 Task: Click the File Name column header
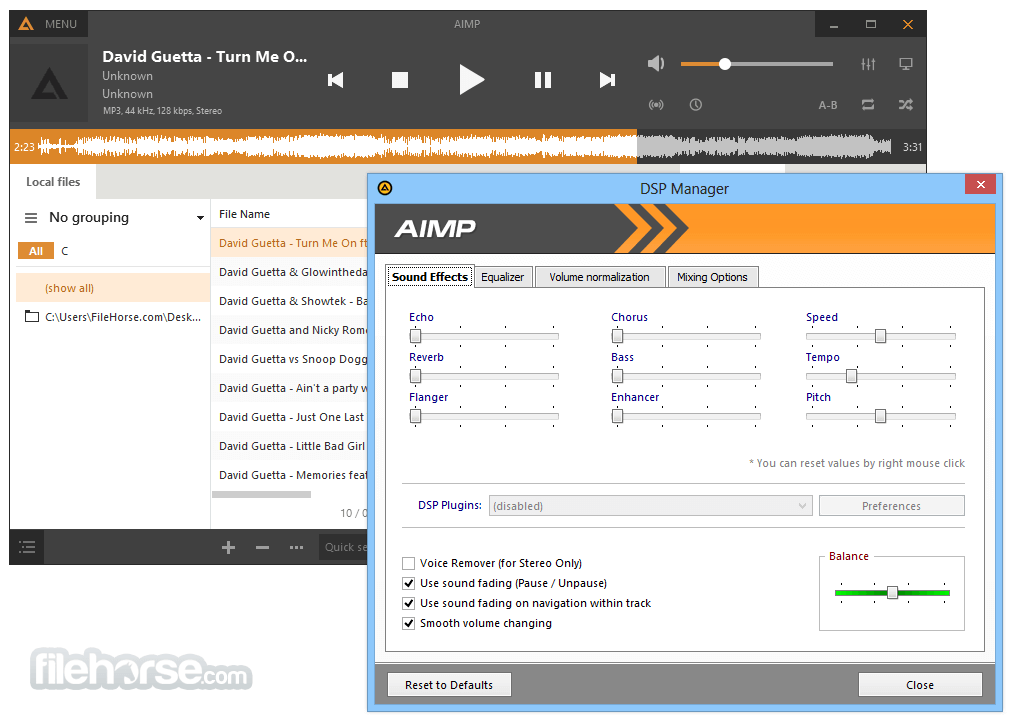pyautogui.click(x=244, y=214)
